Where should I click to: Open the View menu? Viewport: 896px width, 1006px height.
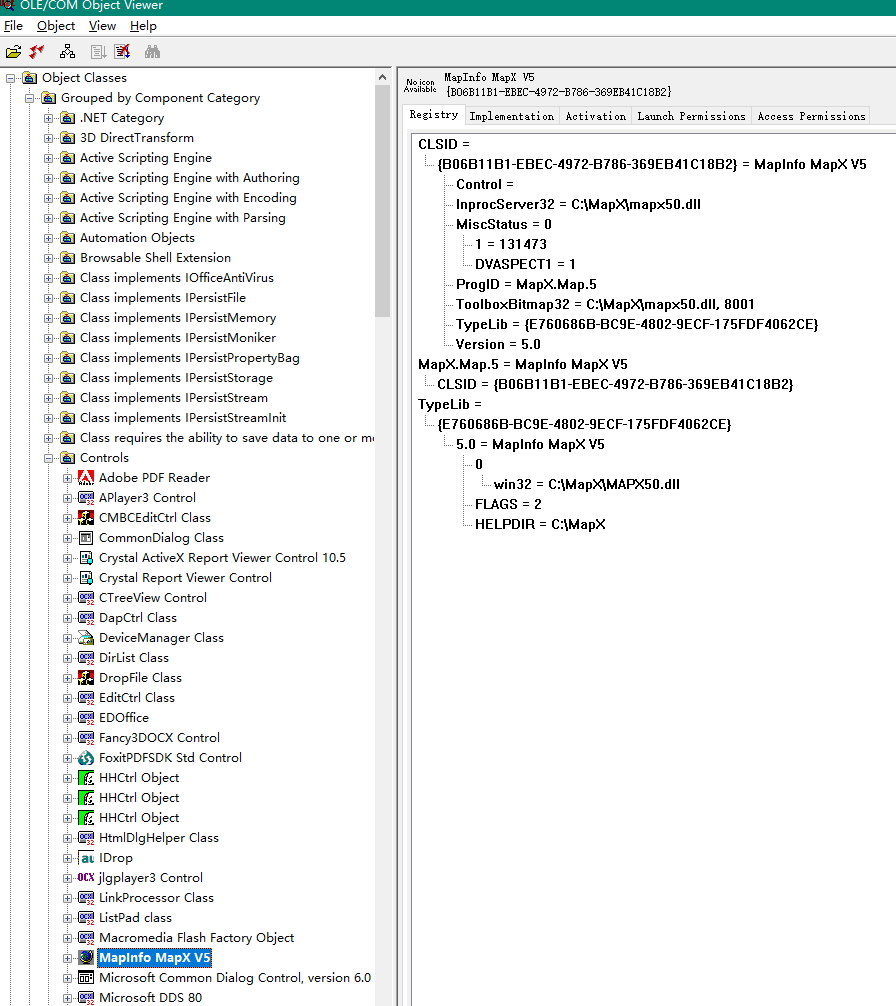tap(102, 26)
